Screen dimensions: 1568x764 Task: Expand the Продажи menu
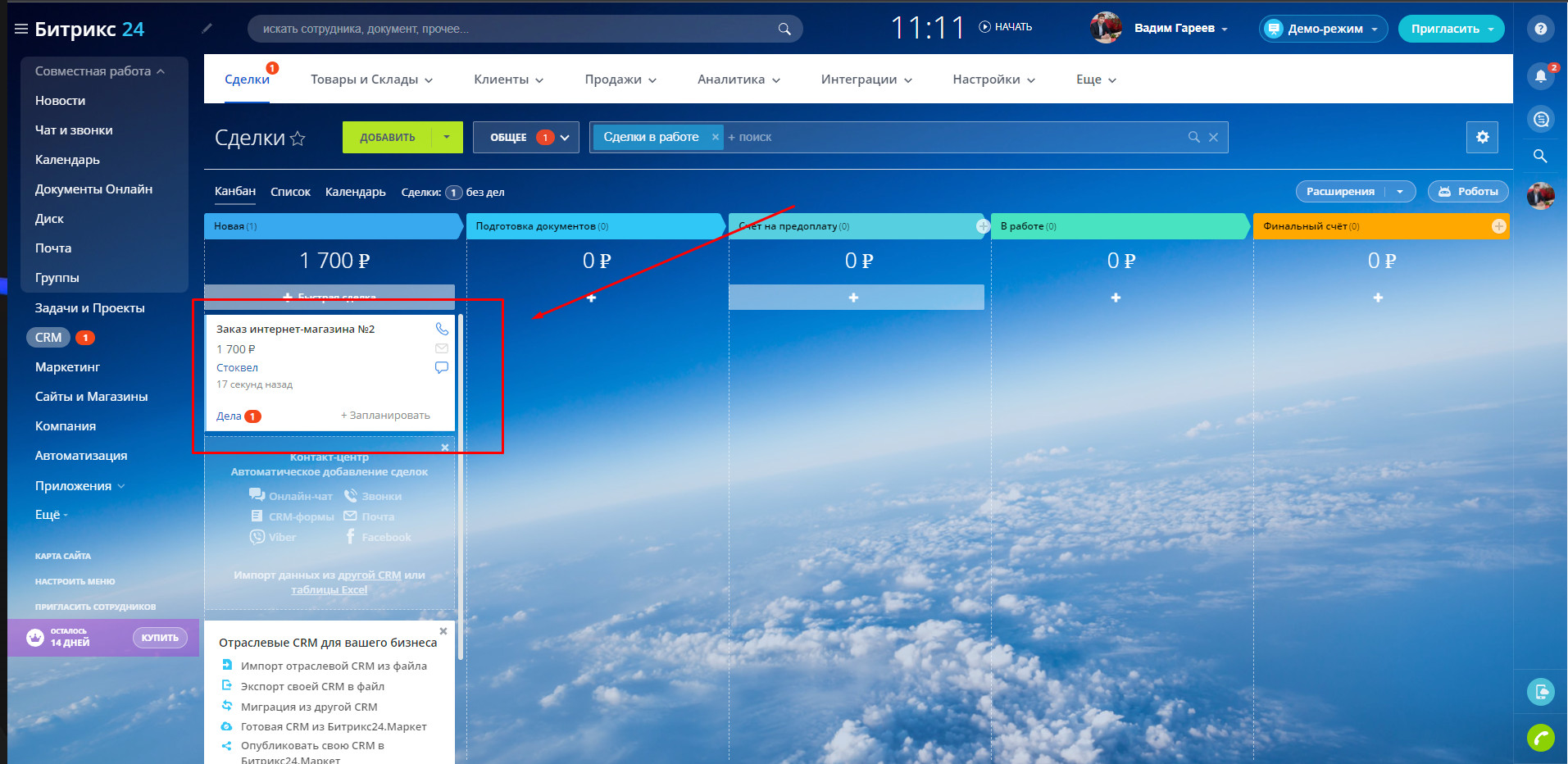[620, 80]
